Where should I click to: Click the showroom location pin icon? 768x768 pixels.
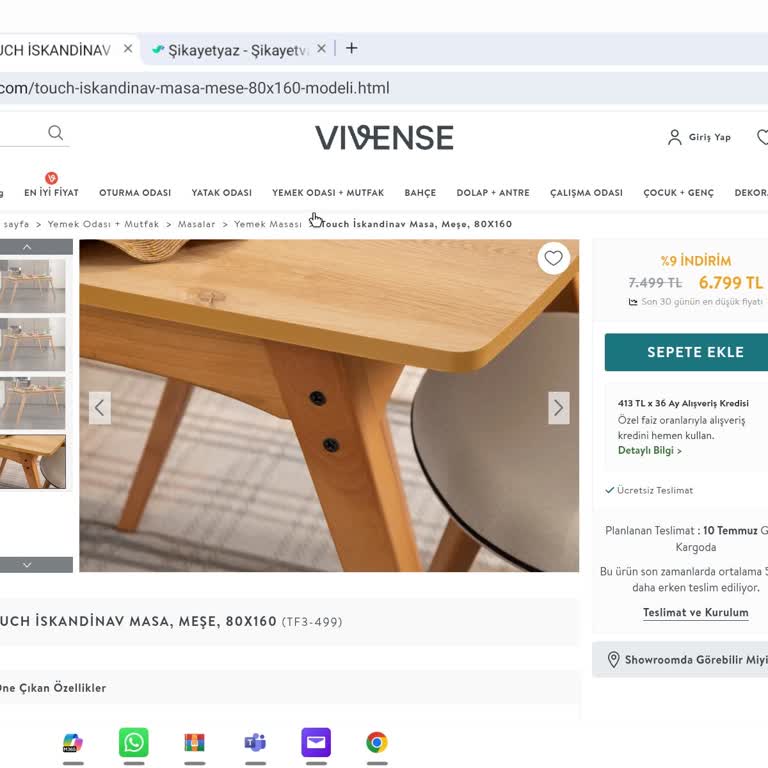click(613, 659)
